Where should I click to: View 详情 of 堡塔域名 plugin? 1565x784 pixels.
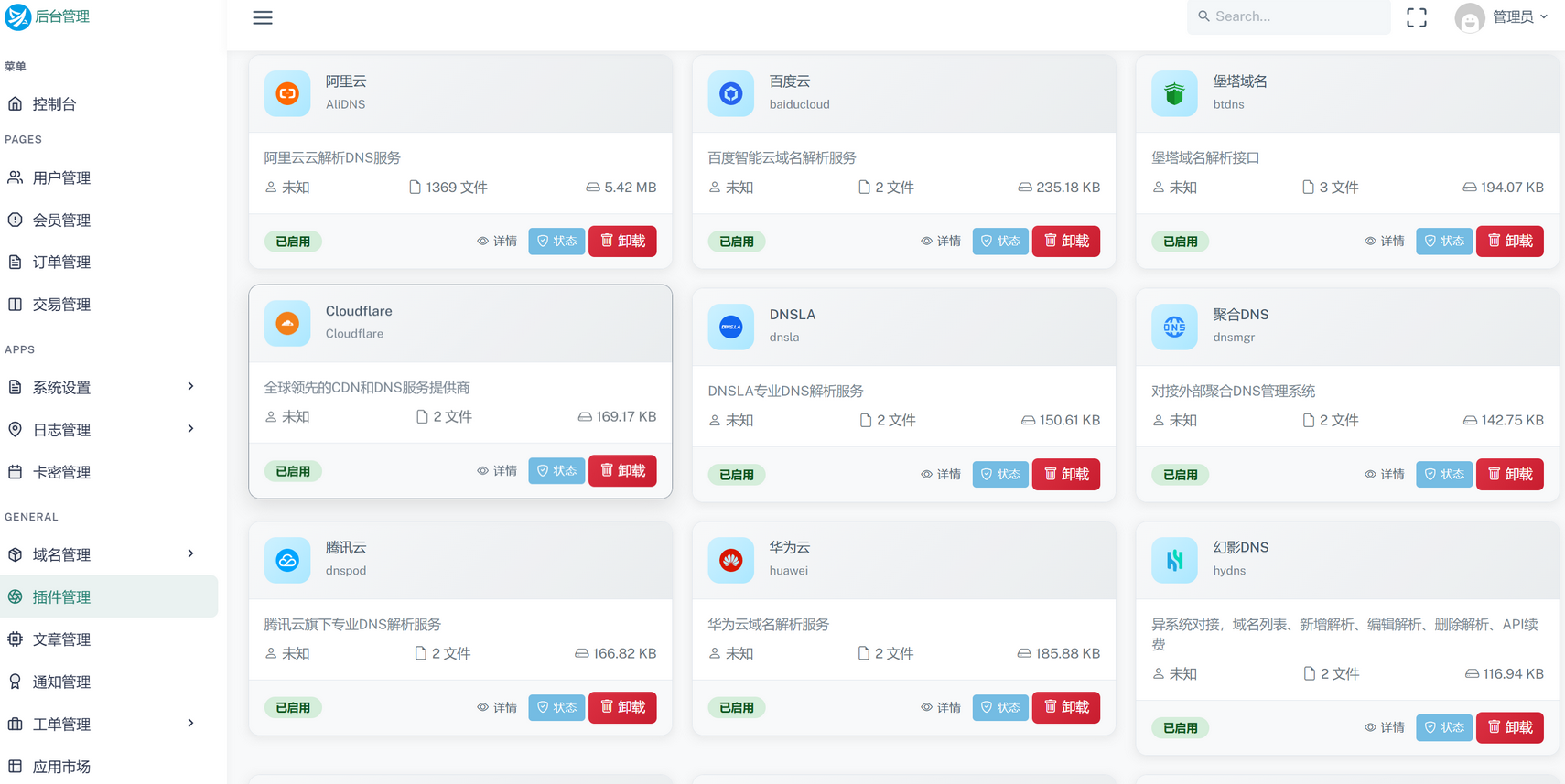coord(1384,241)
